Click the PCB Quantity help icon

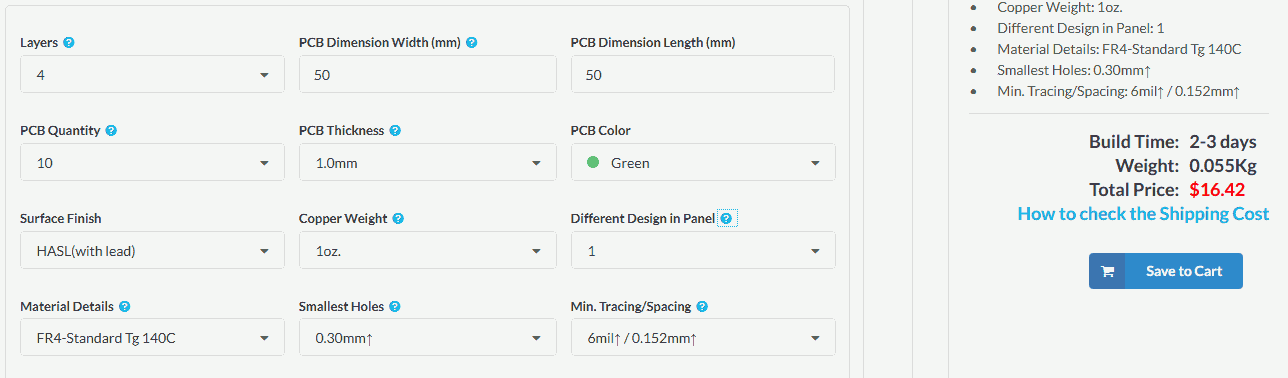pos(111,131)
